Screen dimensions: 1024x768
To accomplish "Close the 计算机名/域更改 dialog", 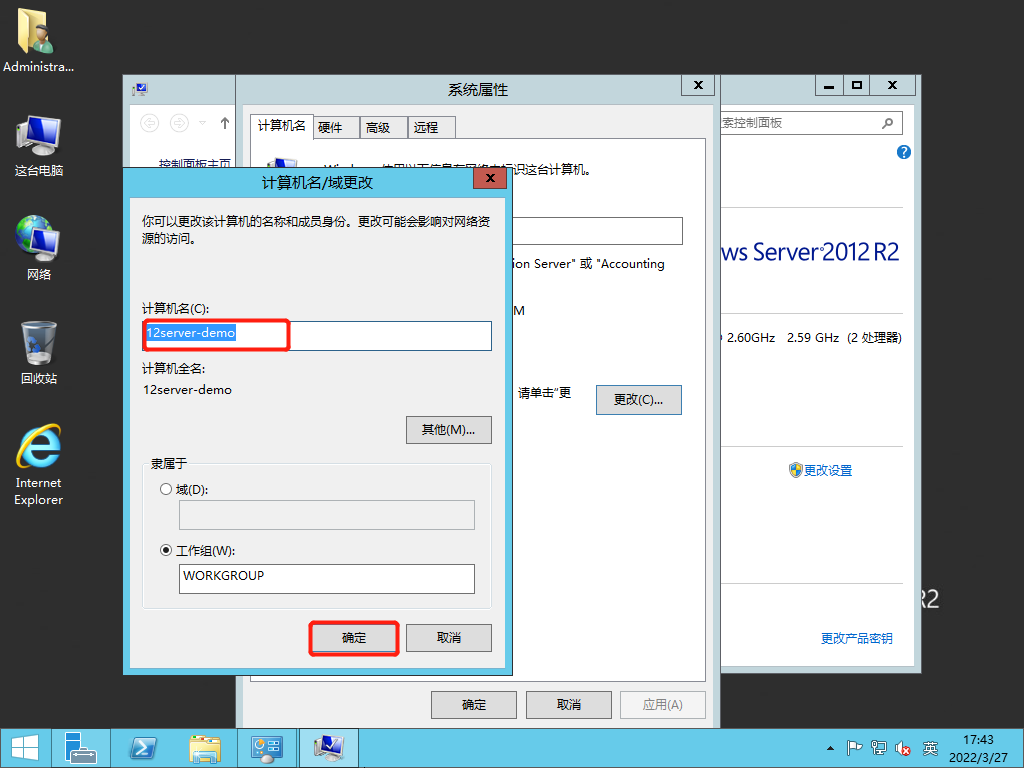I will (x=490, y=178).
